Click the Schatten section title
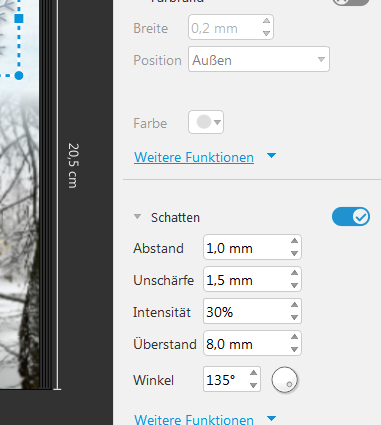Viewport: 381px width, 425px height. (x=175, y=217)
